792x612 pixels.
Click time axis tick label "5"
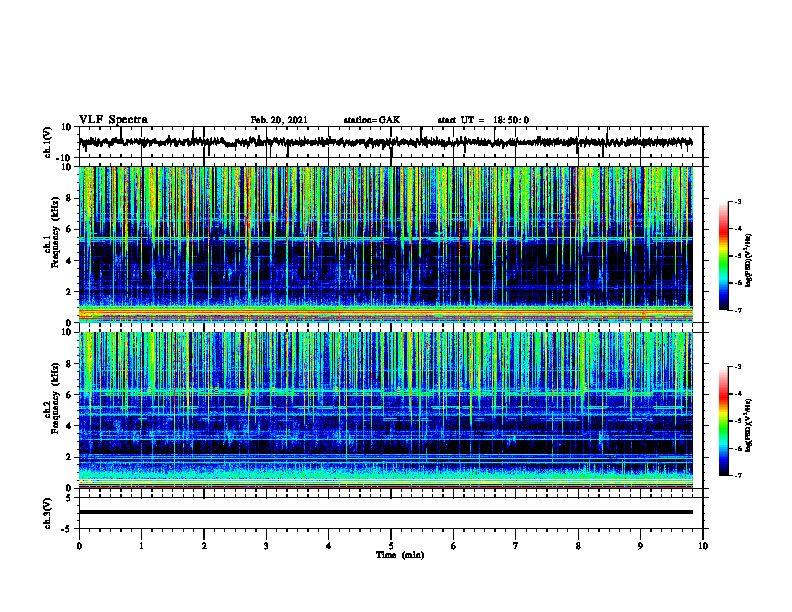pyautogui.click(x=391, y=546)
